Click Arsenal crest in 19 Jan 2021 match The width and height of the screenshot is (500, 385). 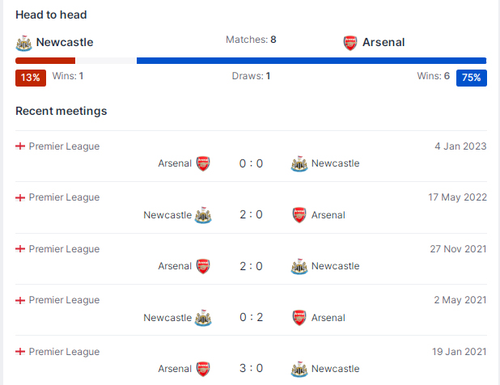(x=203, y=369)
